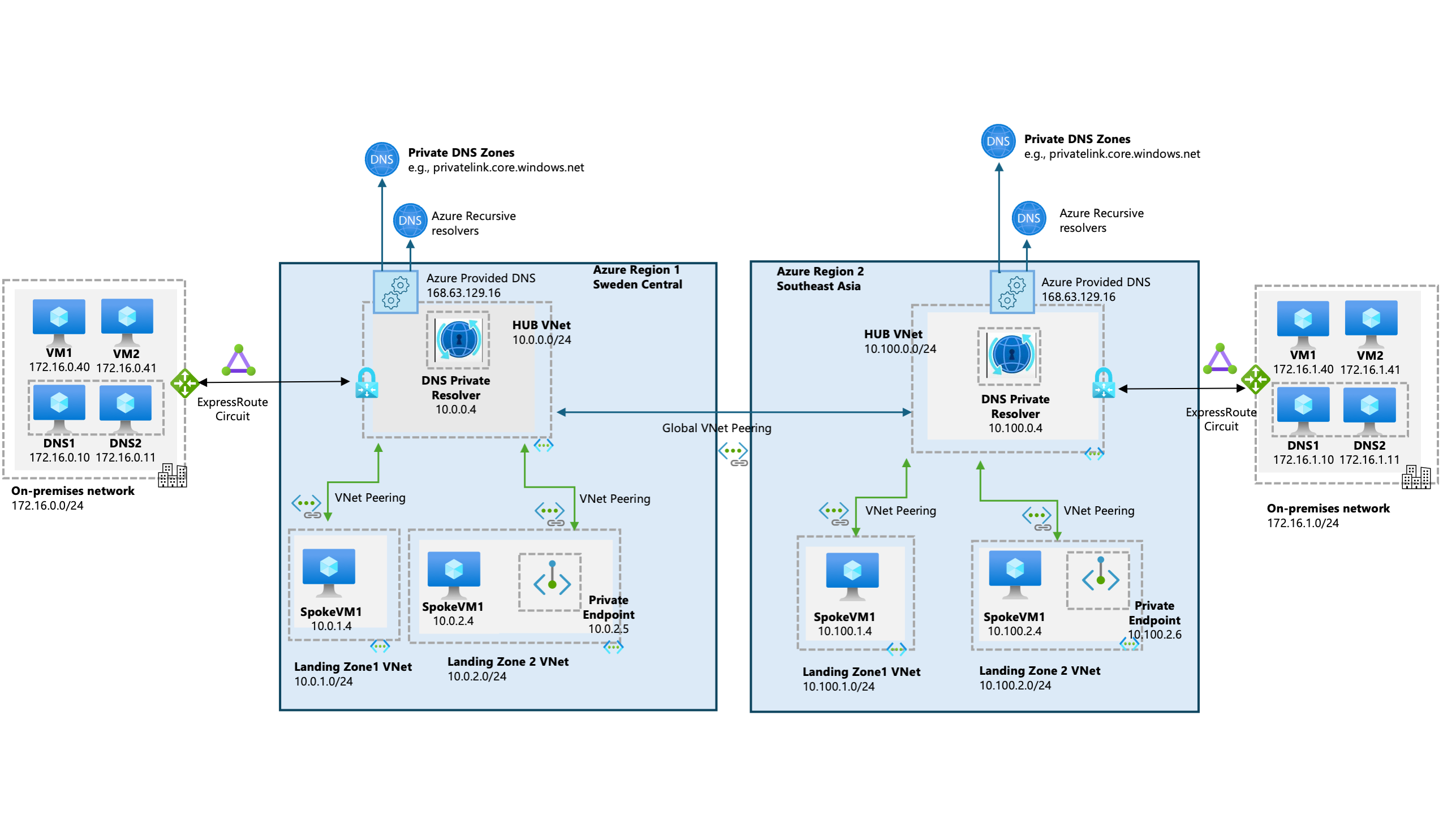Click 'HUB VNet 10.100.0.0/24' text
1456x819 pixels.
click(899, 342)
